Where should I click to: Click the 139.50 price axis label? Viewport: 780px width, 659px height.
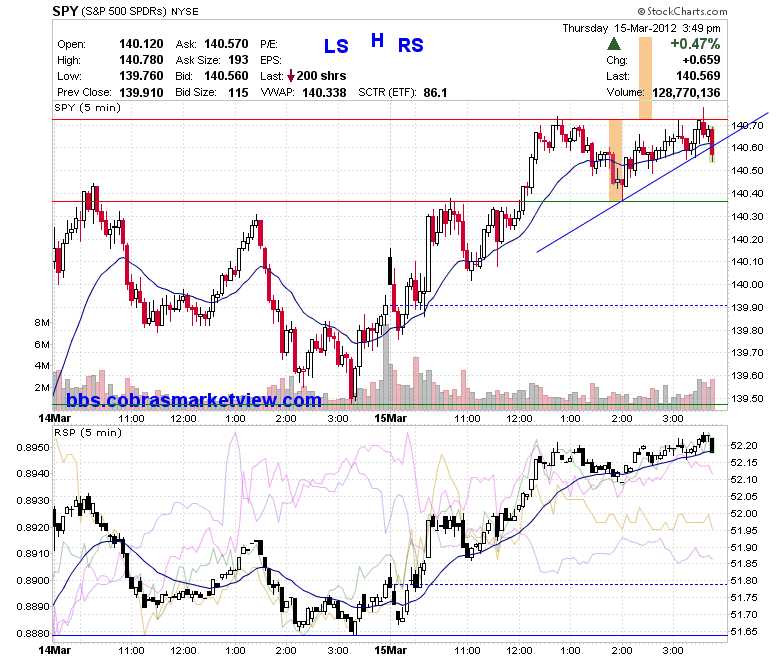coord(747,398)
